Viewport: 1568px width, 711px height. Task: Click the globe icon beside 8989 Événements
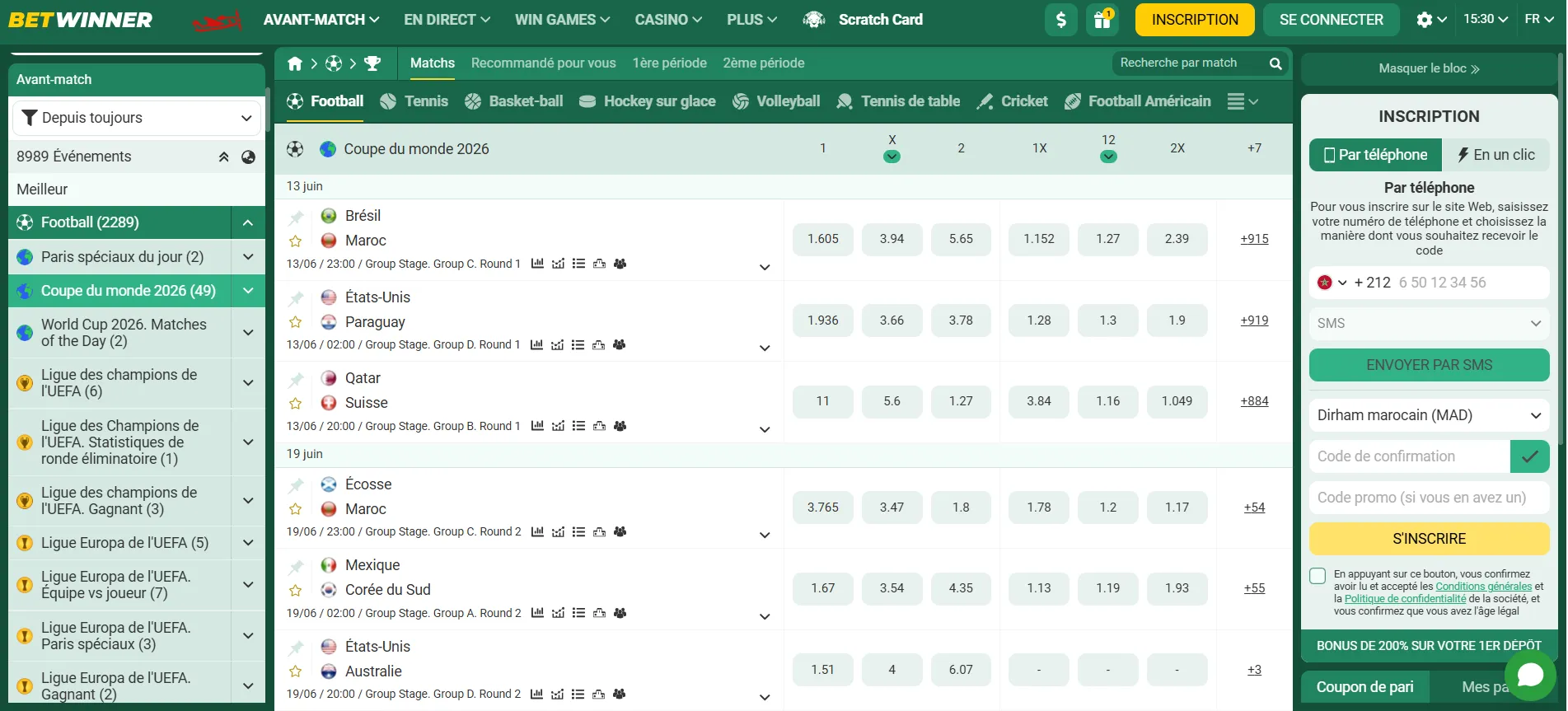[x=248, y=157]
